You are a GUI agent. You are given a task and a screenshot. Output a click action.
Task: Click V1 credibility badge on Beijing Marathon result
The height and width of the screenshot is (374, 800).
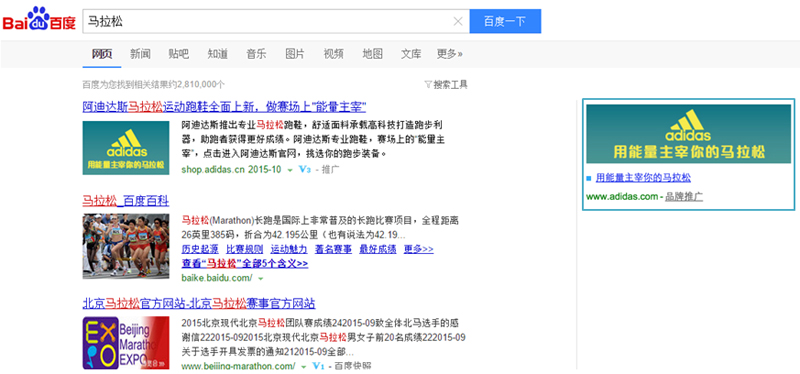(x=318, y=366)
